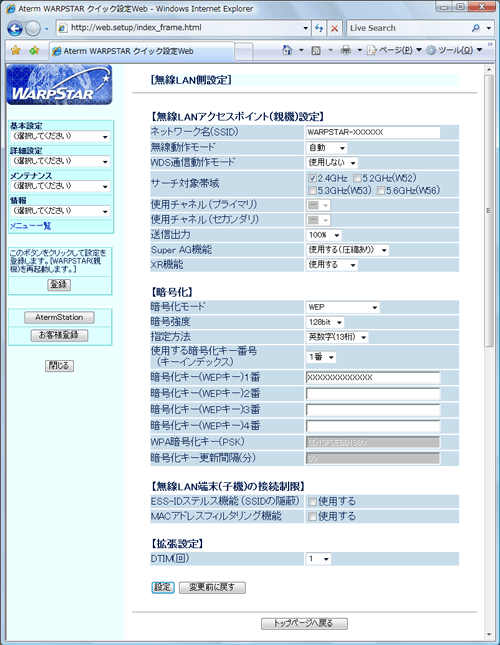Open the key index 1番 dropdown

(x=321, y=357)
